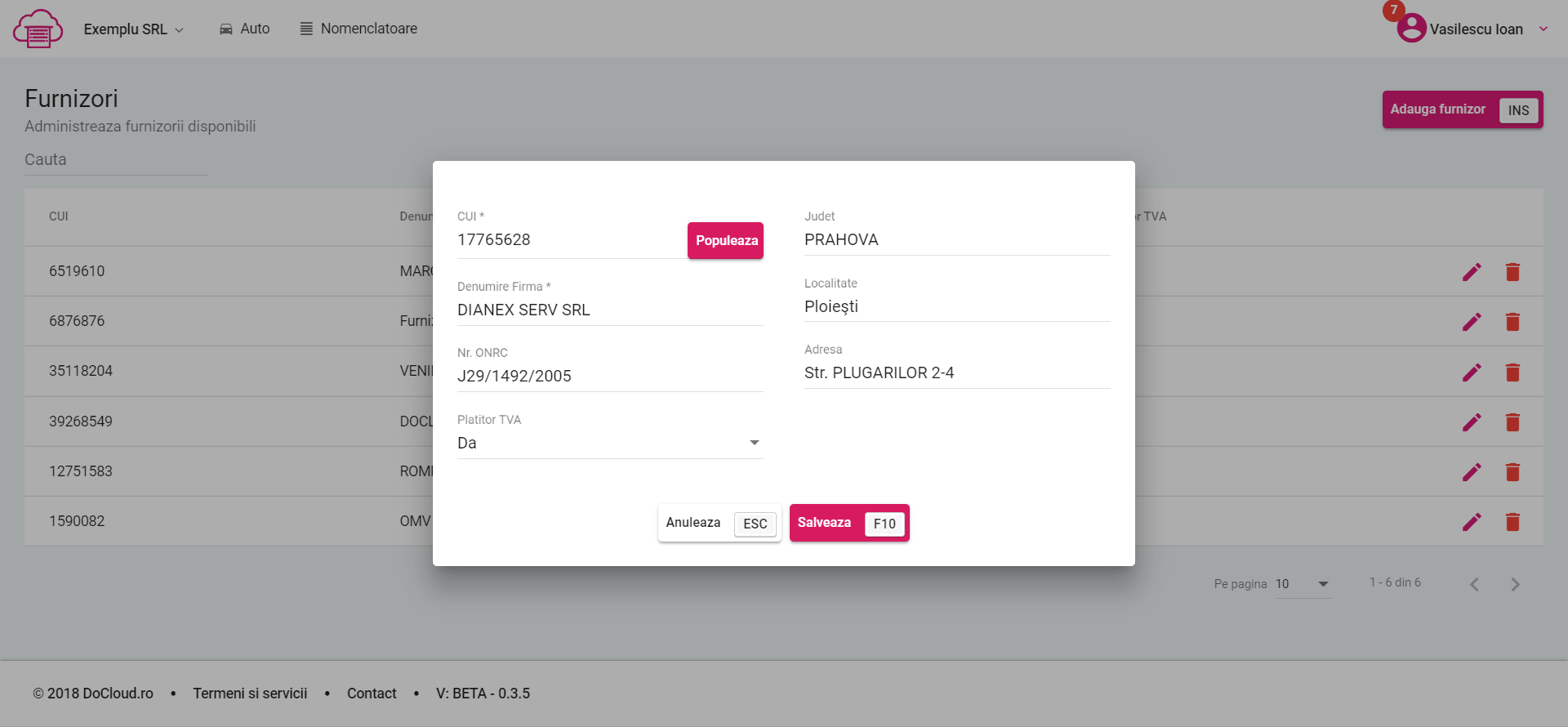Screen dimensions: 1568x727
Task: Select CUI cell 35118204
Action: coord(81,371)
